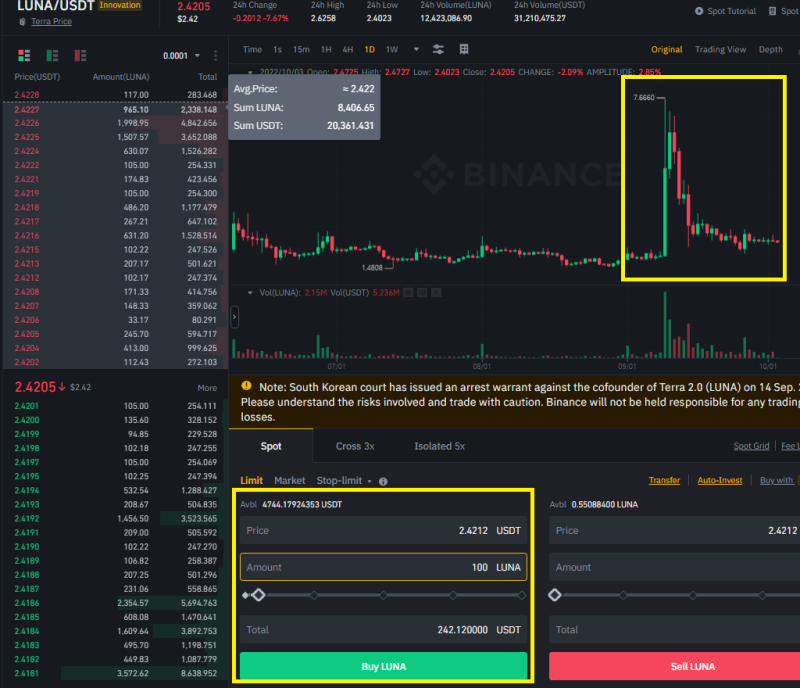Select the Cross 3x margin tab
800x688 pixels.
pos(355,446)
